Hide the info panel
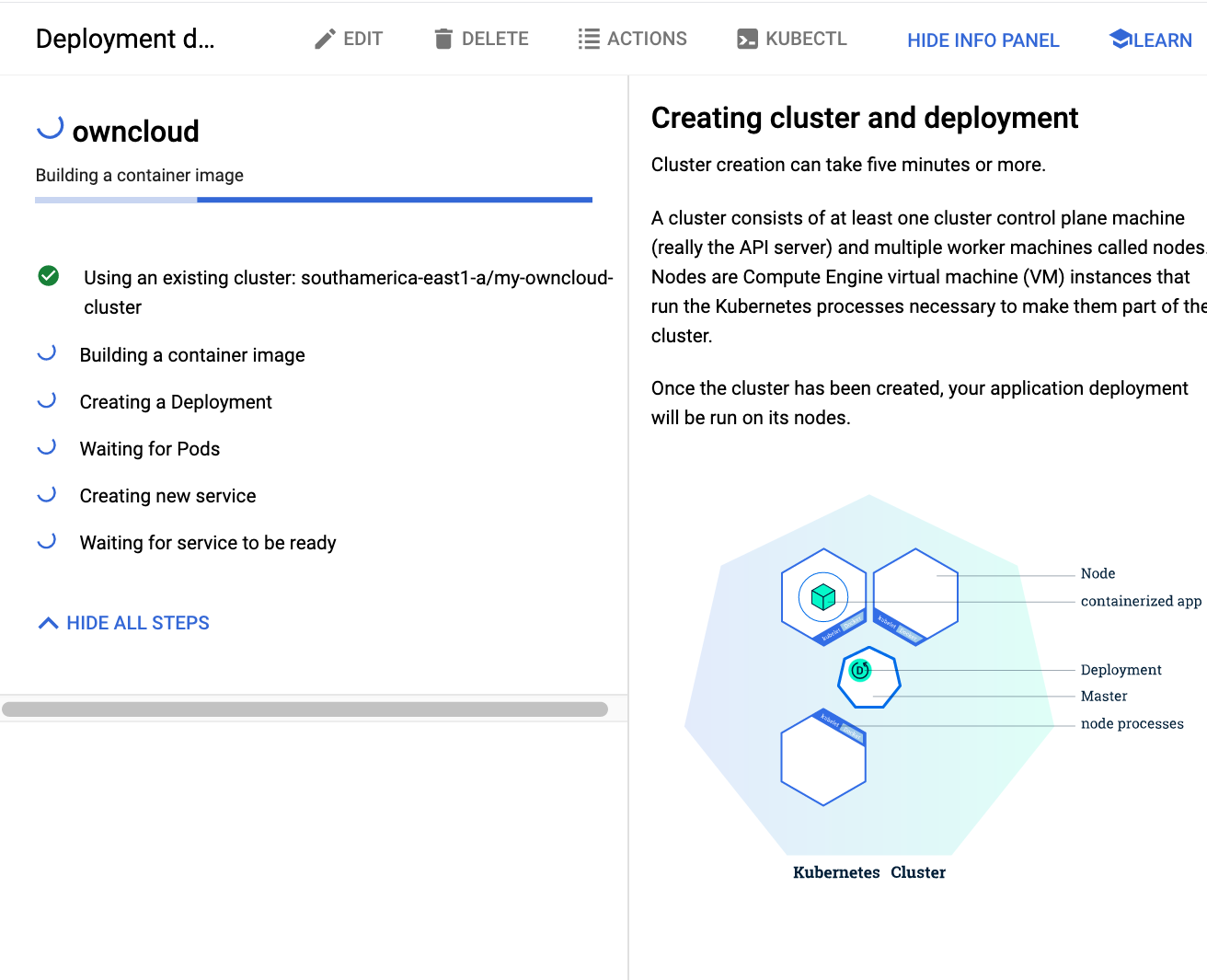The height and width of the screenshot is (980, 1207). click(x=983, y=40)
